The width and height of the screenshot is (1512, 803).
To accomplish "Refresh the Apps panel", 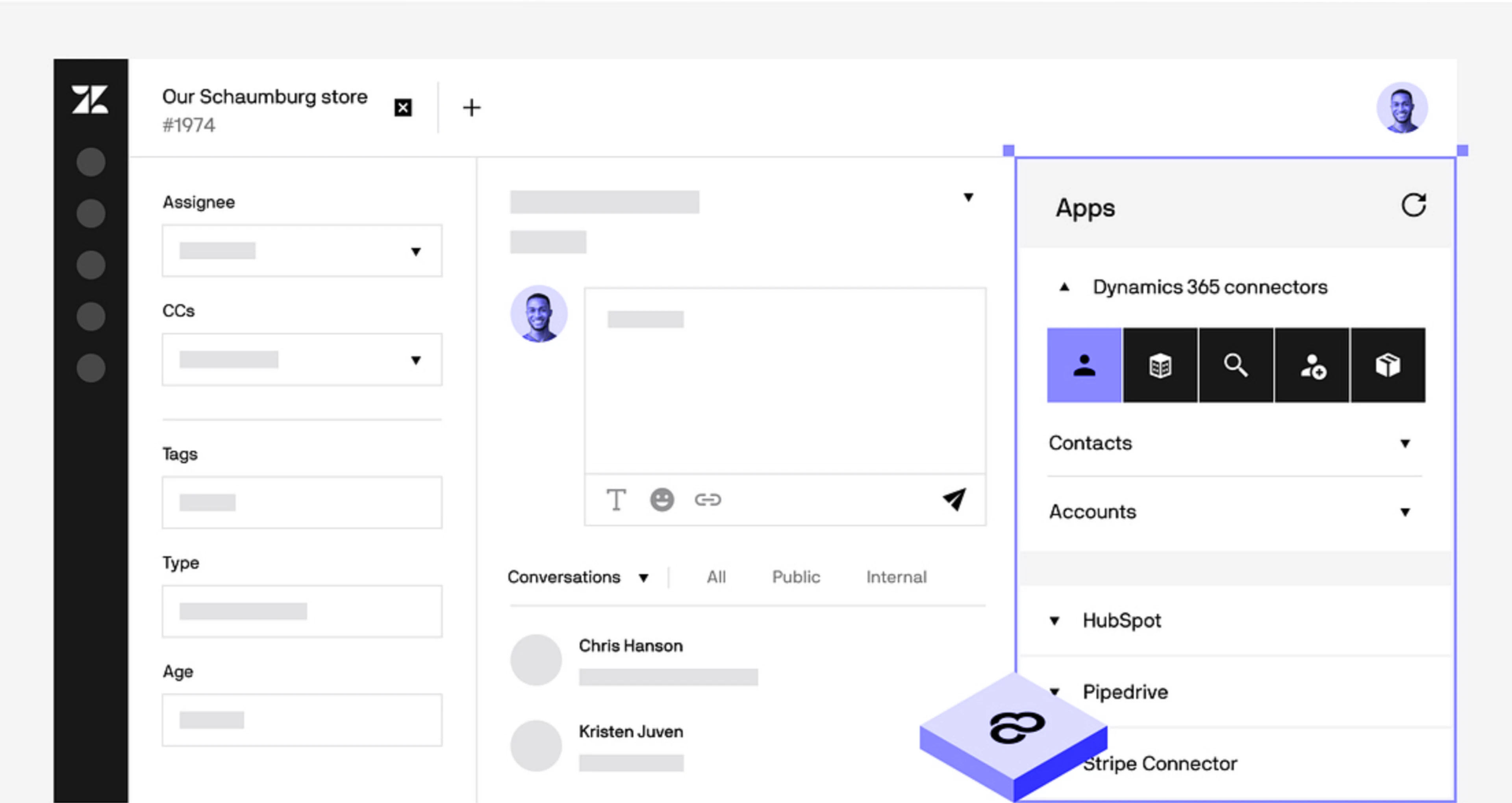I will coord(1415,205).
